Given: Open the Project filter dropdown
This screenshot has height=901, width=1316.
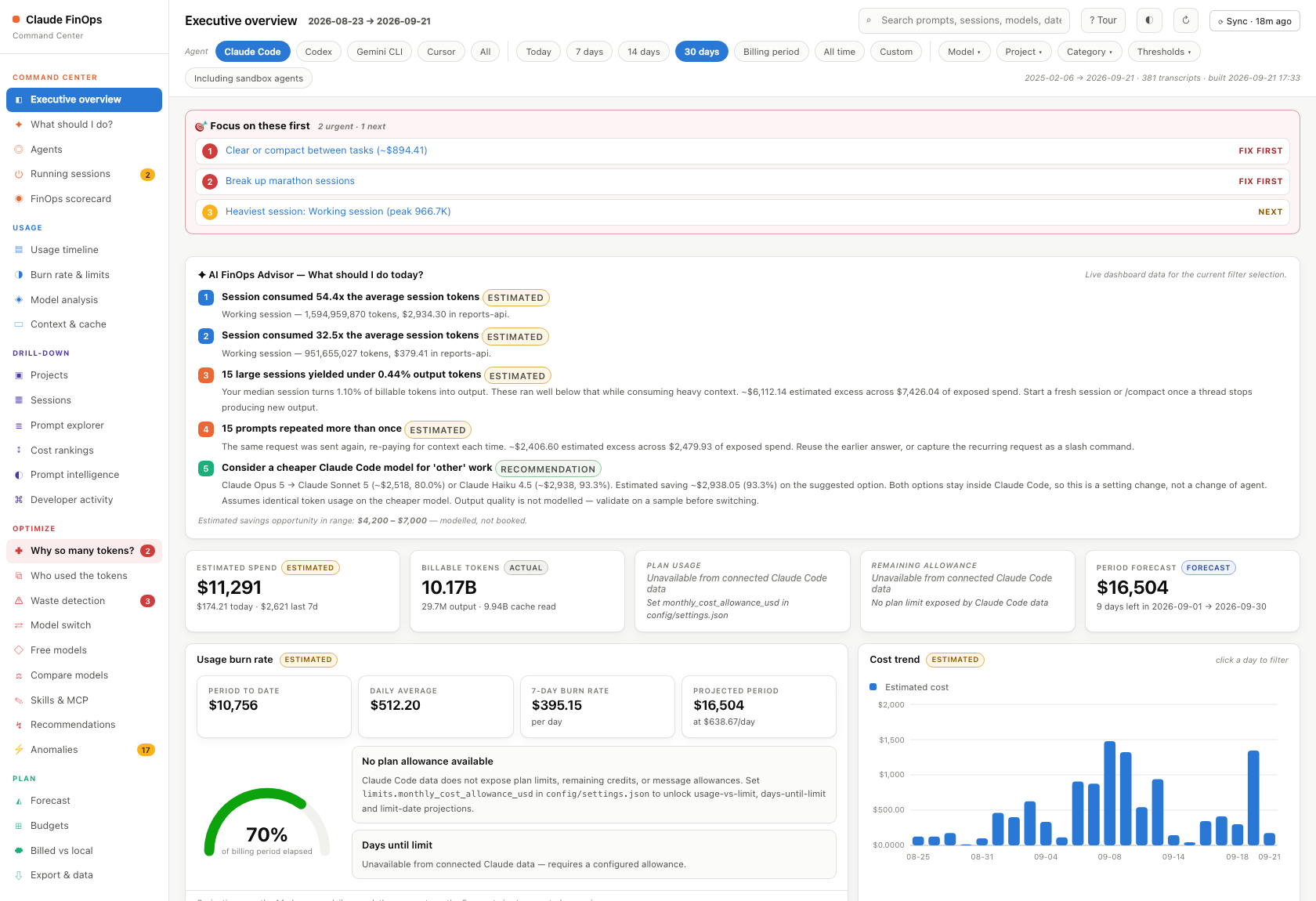Looking at the screenshot, I should pos(1023,52).
